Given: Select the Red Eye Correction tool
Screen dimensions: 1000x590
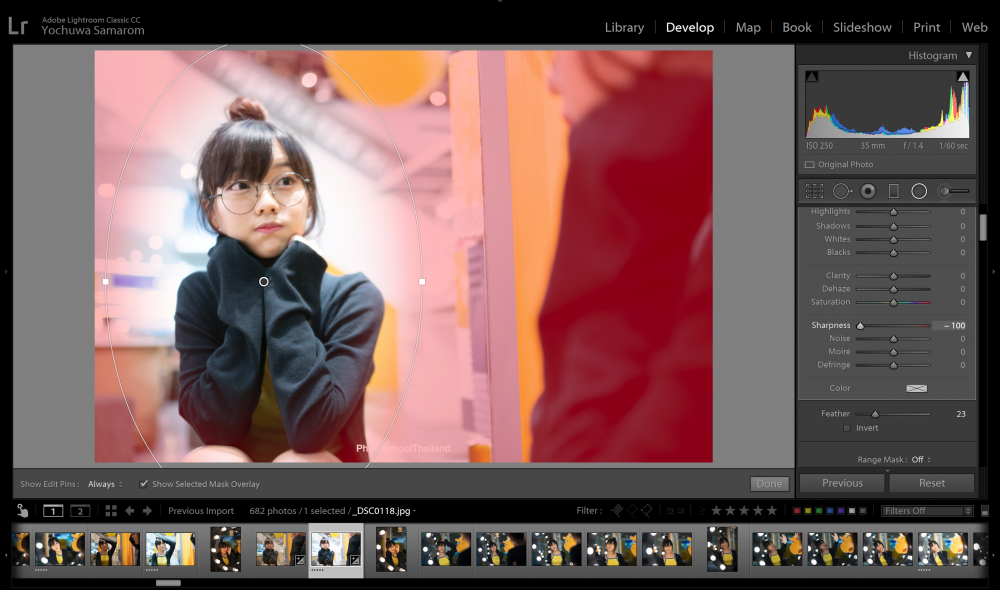Looking at the screenshot, I should point(868,191).
